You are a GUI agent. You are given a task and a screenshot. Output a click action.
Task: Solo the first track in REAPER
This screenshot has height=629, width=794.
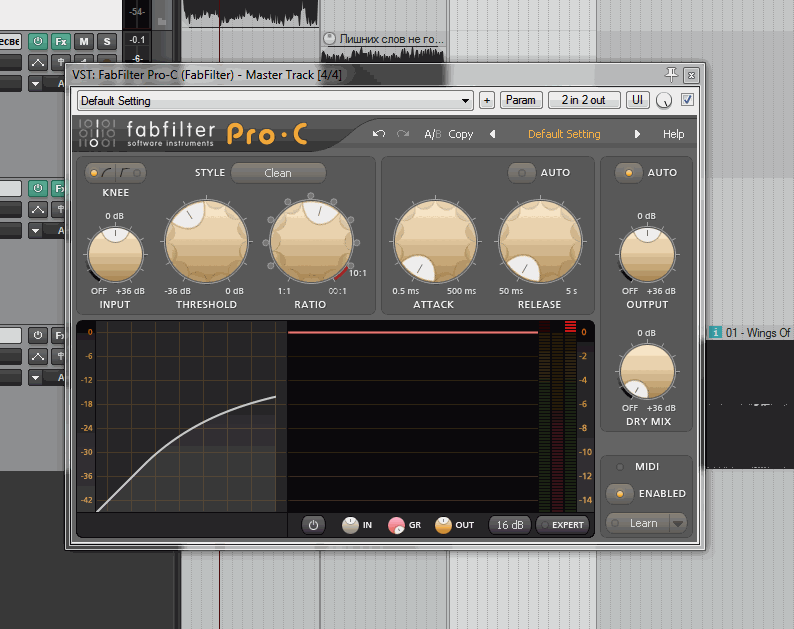[107, 42]
